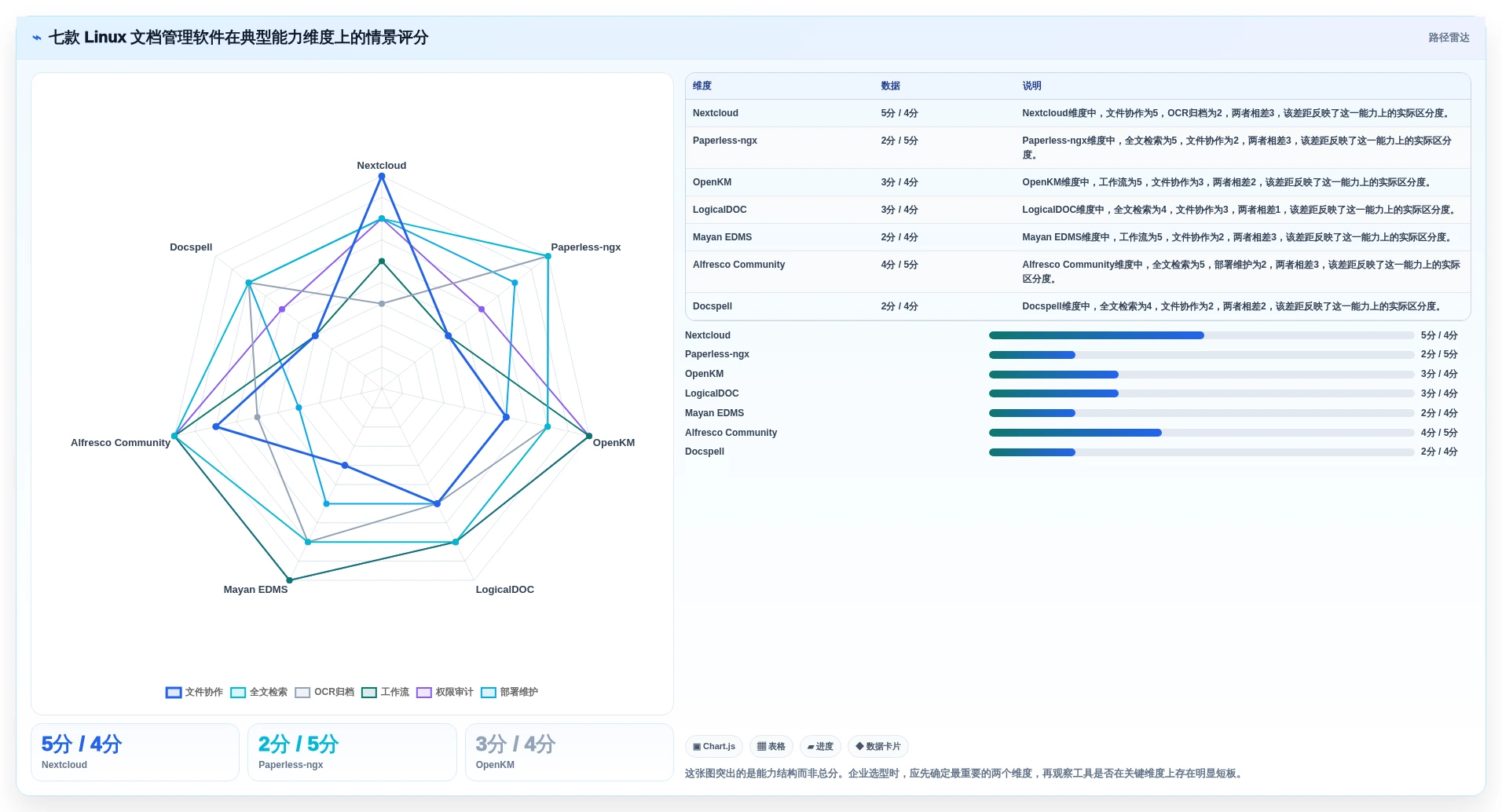Click the LogicalDOC table row name

(x=720, y=210)
